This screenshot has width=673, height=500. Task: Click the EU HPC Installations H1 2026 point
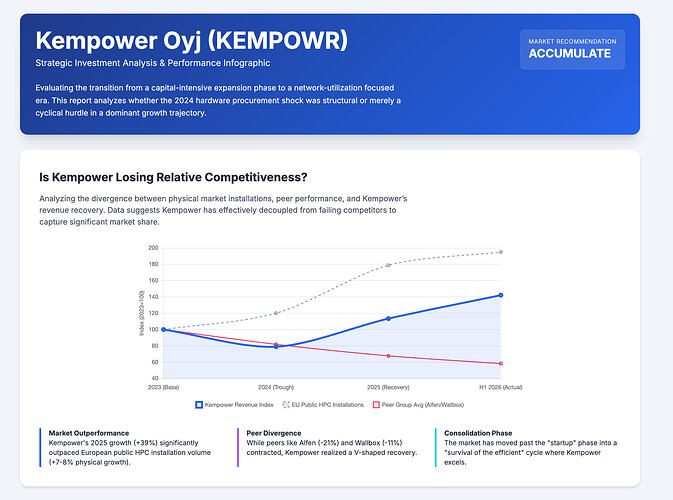[501, 252]
